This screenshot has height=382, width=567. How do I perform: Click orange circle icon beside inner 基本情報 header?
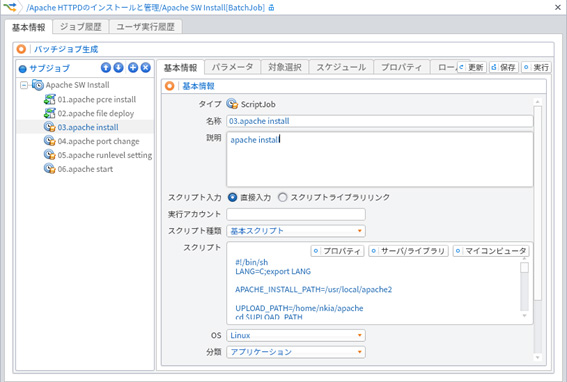pos(170,86)
